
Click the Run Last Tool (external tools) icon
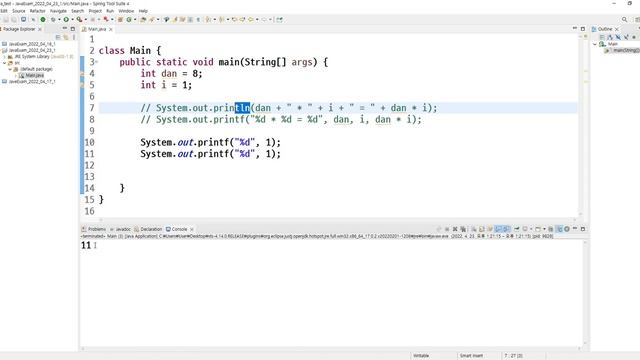(x=79, y=20)
